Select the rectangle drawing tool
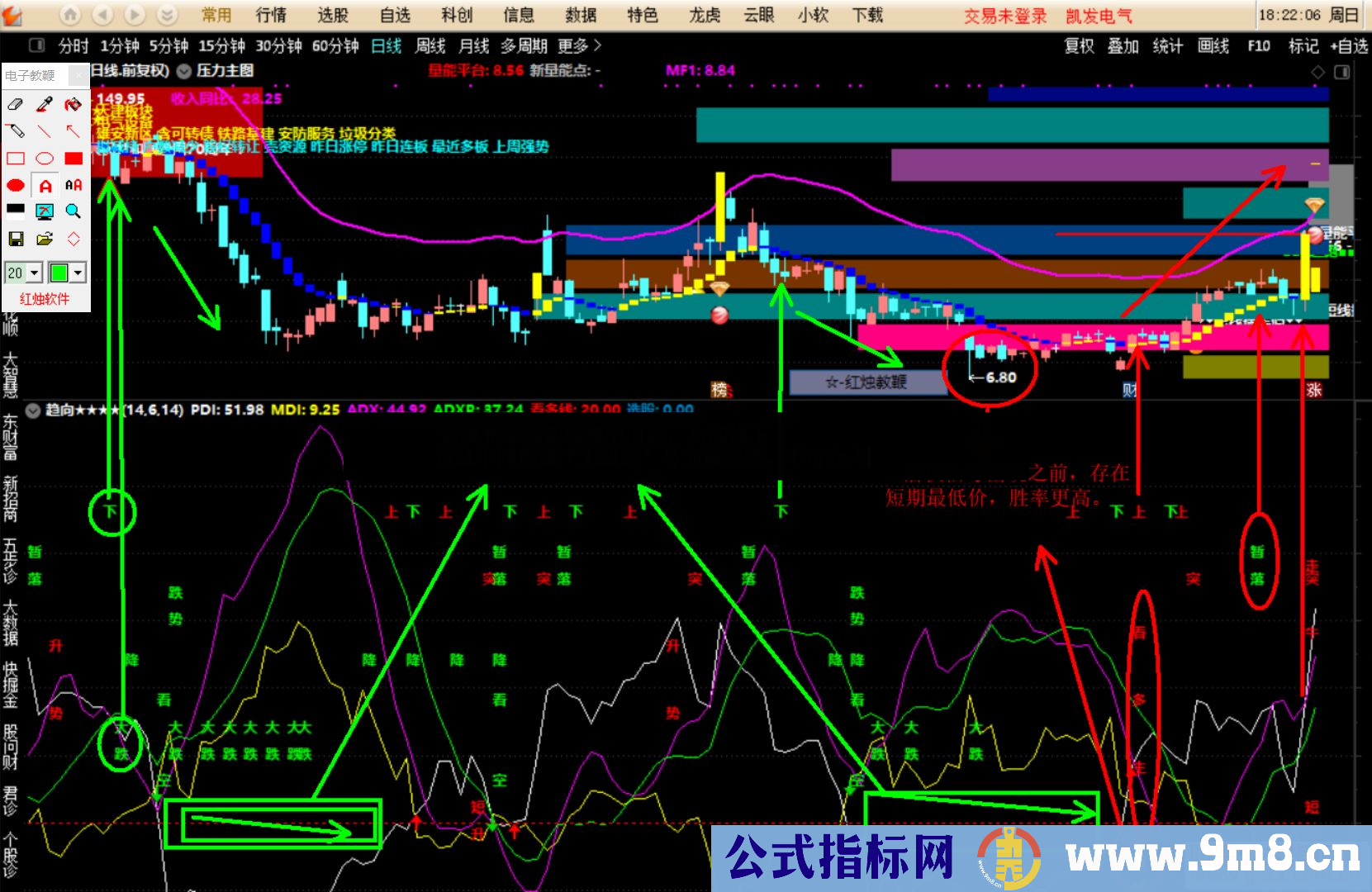The height and width of the screenshot is (892, 1372). pyautogui.click(x=15, y=157)
